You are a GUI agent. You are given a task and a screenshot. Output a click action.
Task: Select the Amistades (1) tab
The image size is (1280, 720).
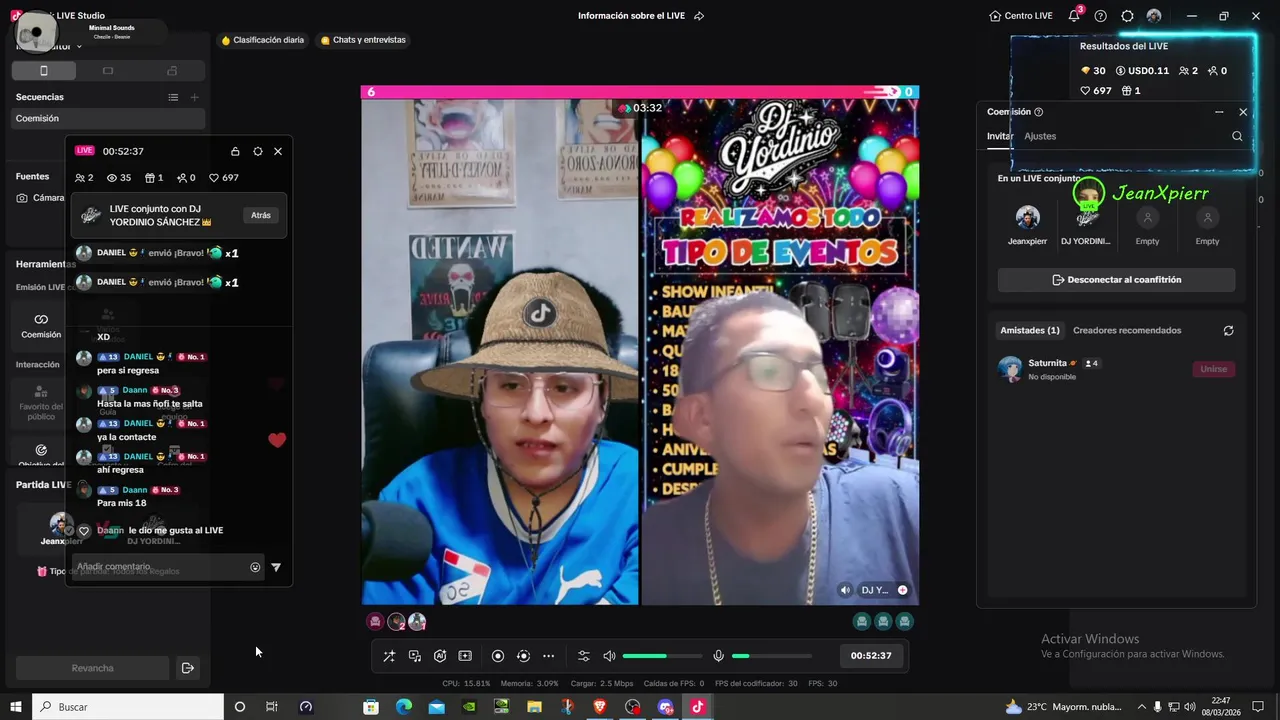(x=1030, y=330)
